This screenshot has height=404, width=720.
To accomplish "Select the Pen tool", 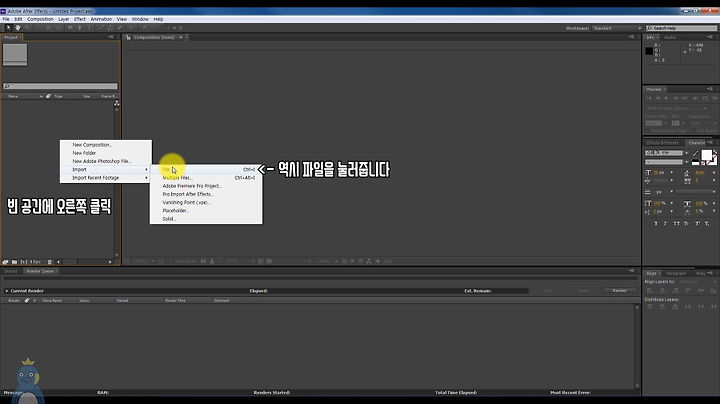I will click(79, 28).
